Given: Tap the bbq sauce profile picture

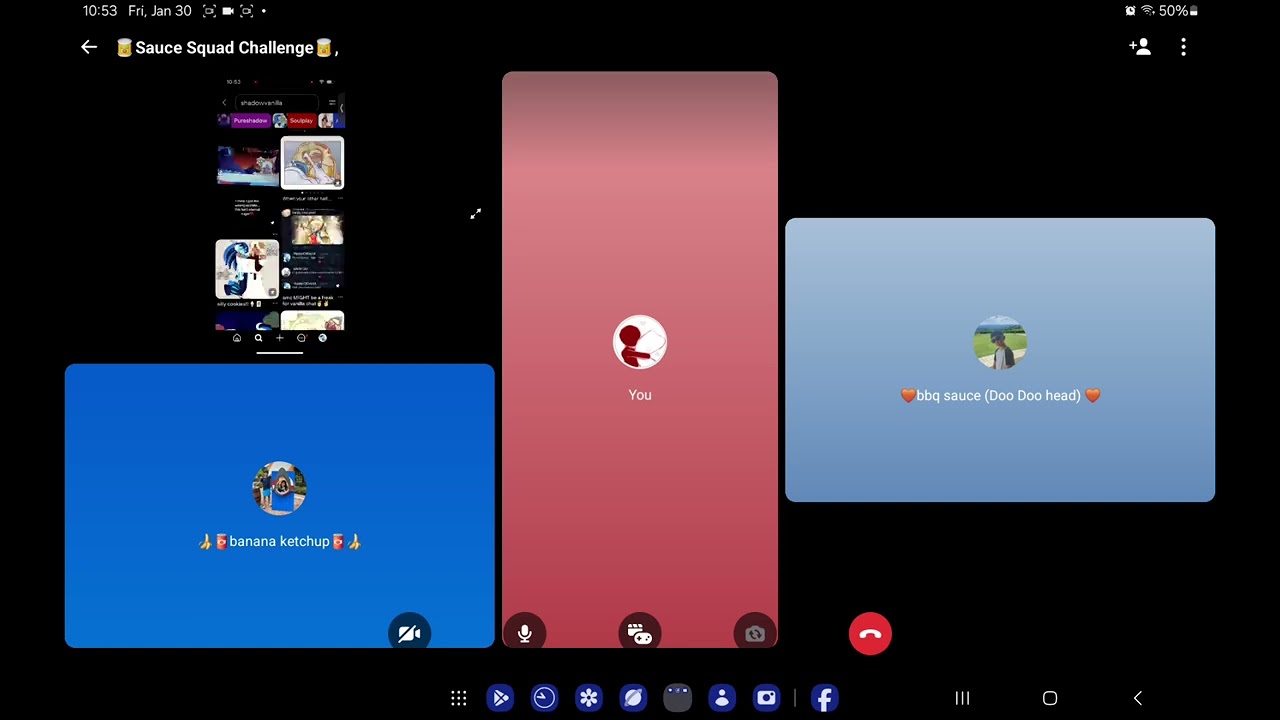Looking at the screenshot, I should (1000, 342).
